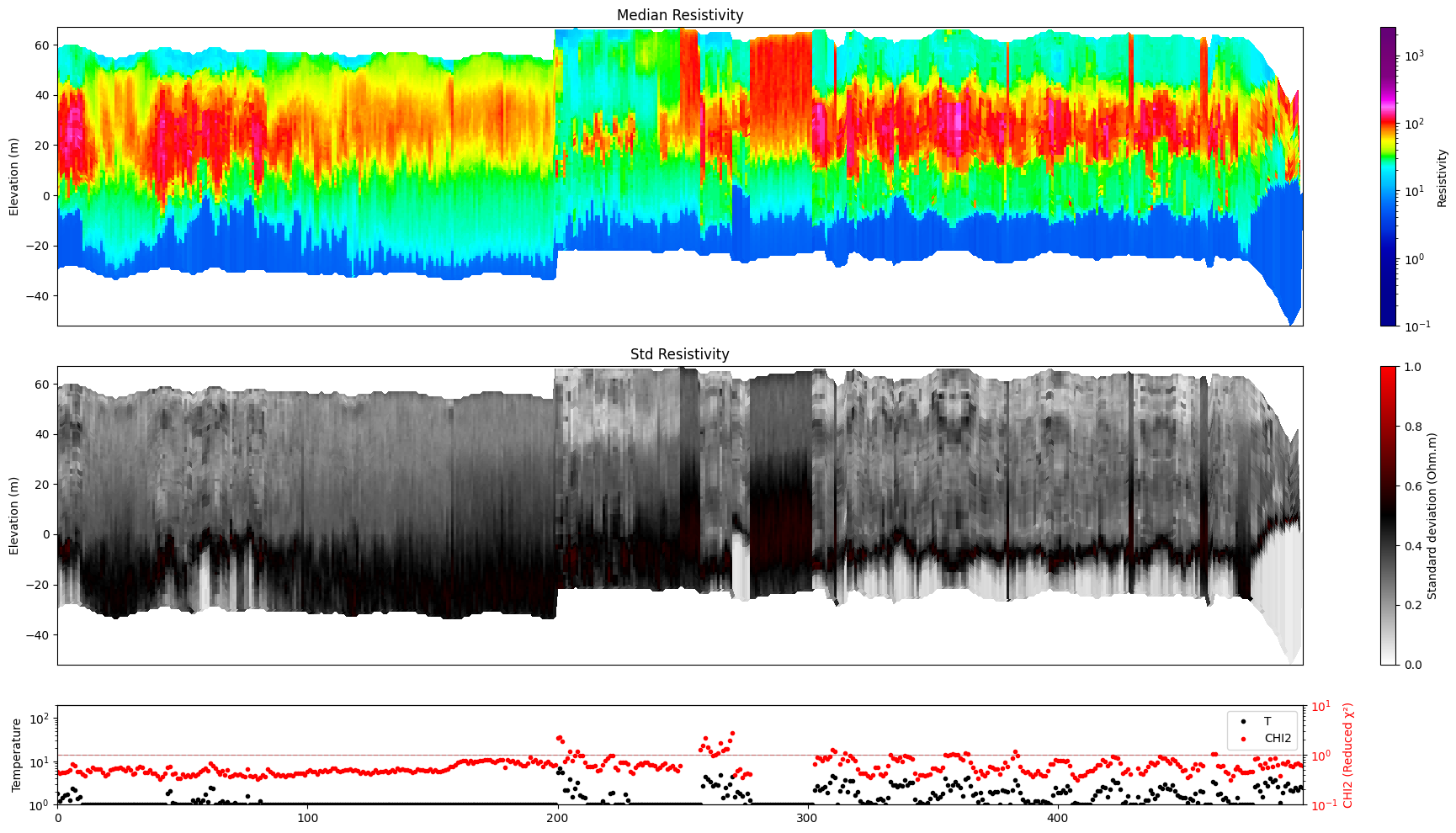
Task: Click the x-axis tick label 200
Action: [557, 818]
